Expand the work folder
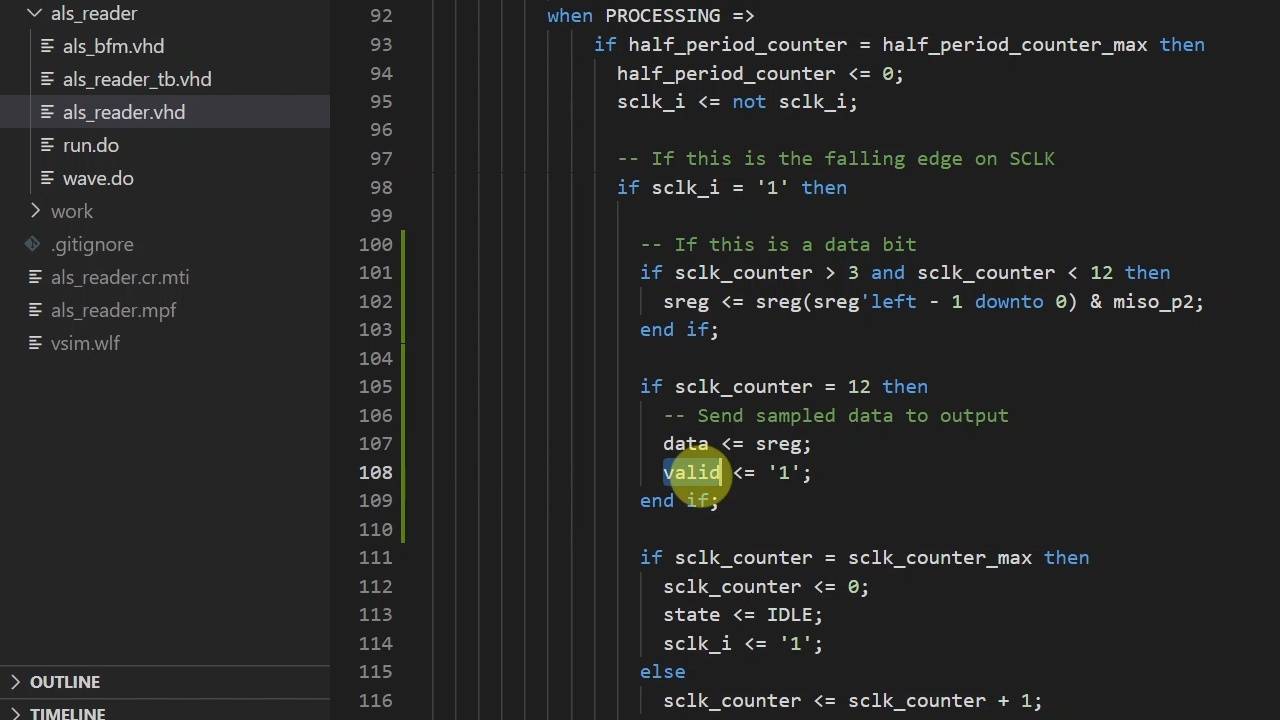The height and width of the screenshot is (720, 1280). tap(33, 211)
